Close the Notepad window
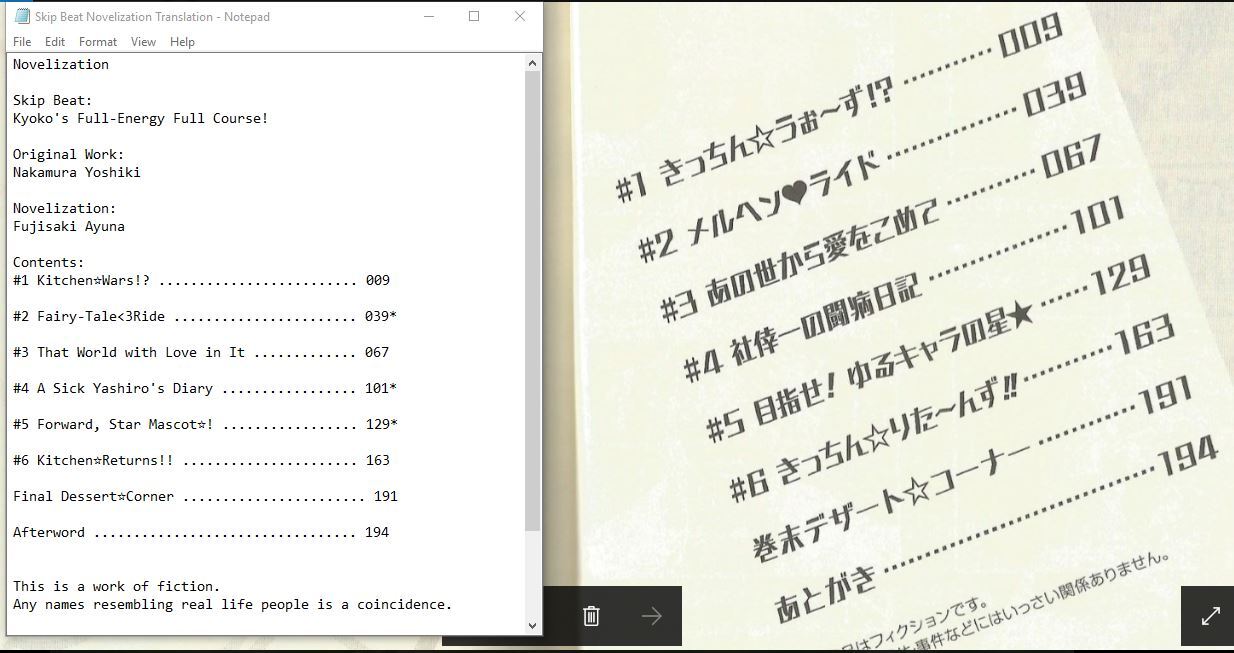The image size is (1234, 653). 520,16
